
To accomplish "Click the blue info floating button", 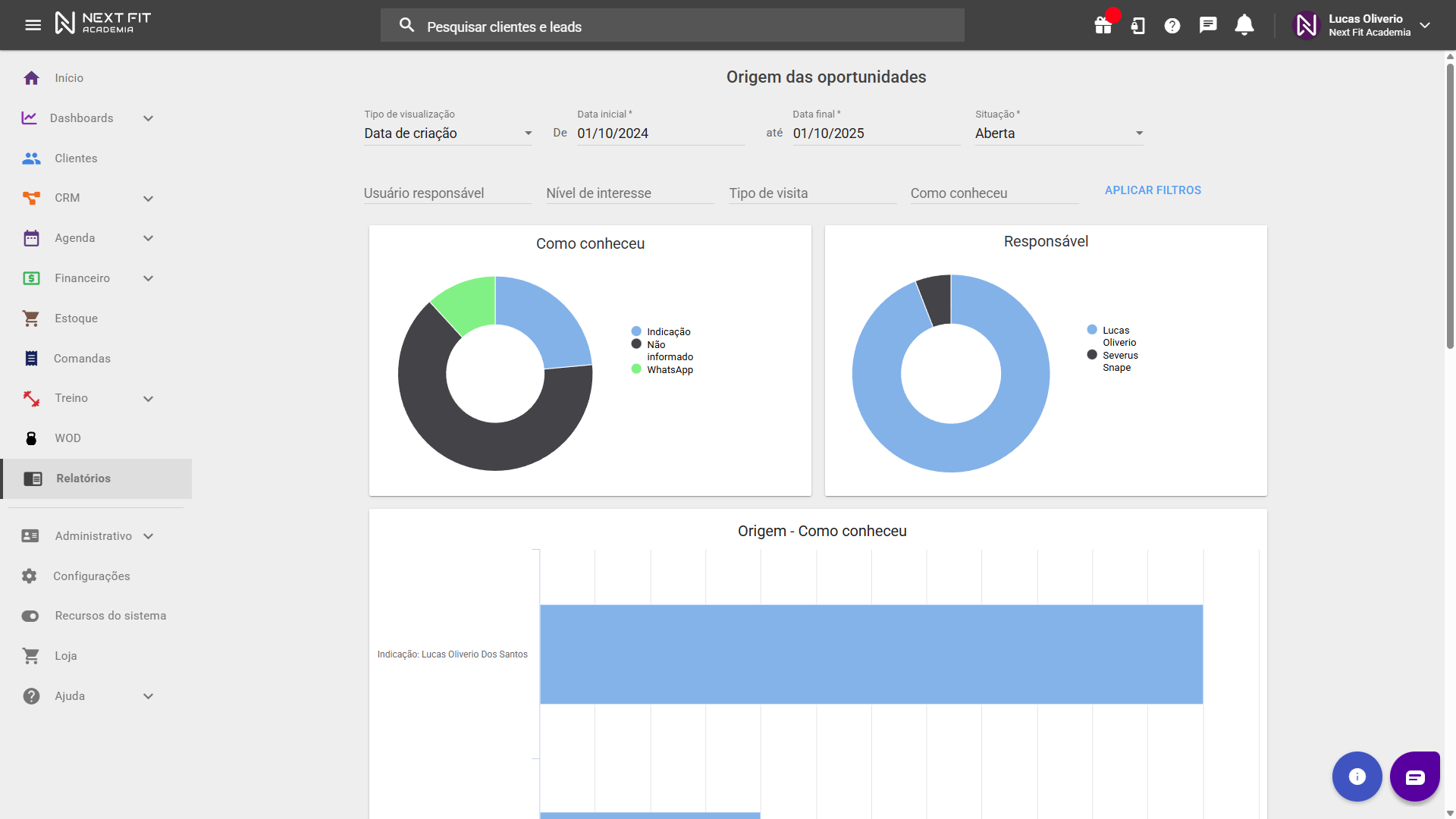I will point(1357,777).
